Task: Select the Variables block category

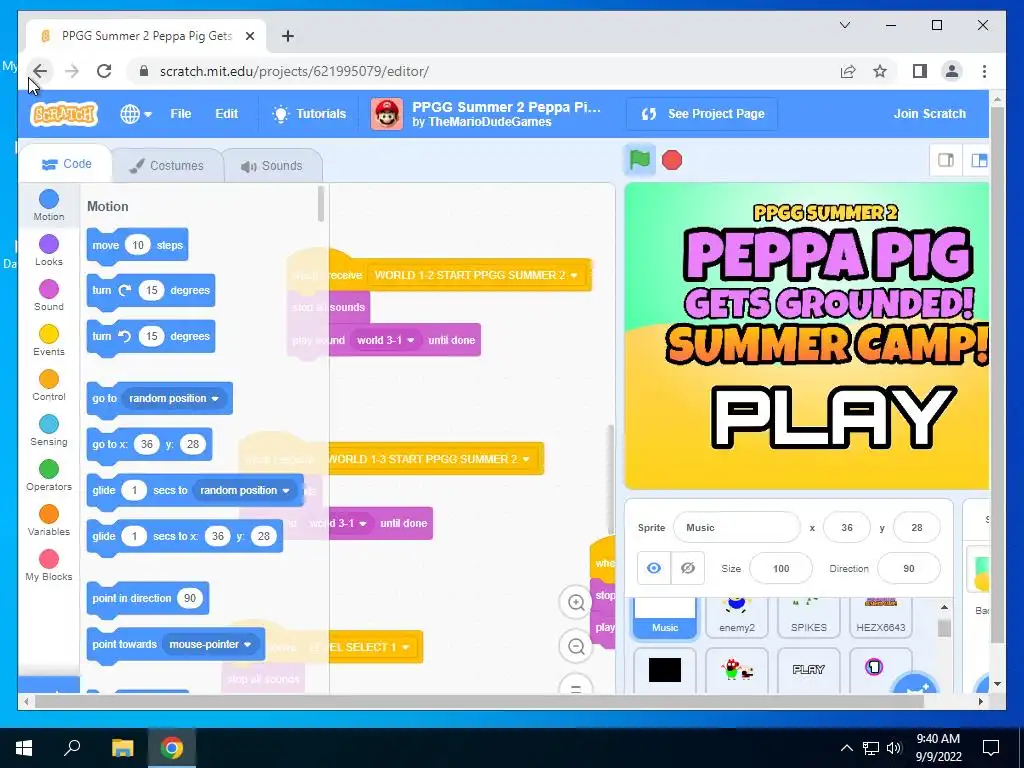Action: tap(49, 520)
